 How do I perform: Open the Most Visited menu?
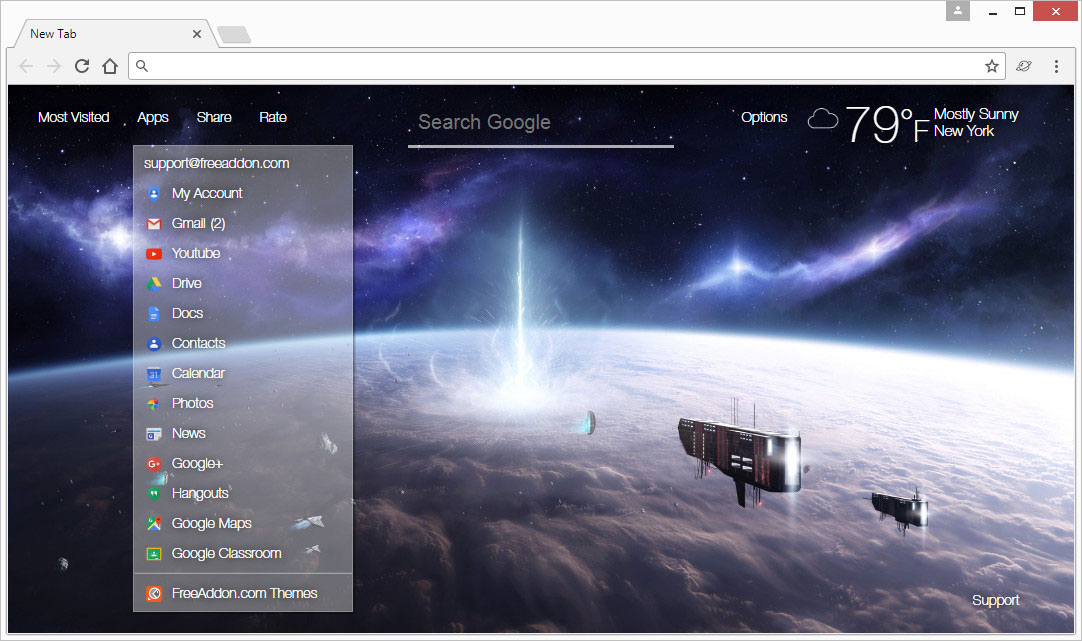click(74, 117)
